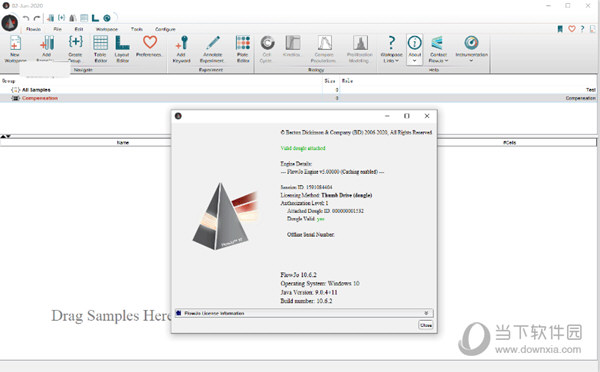Click the small Add Samples quick access icon
The image size is (600, 372).
tap(50, 18)
